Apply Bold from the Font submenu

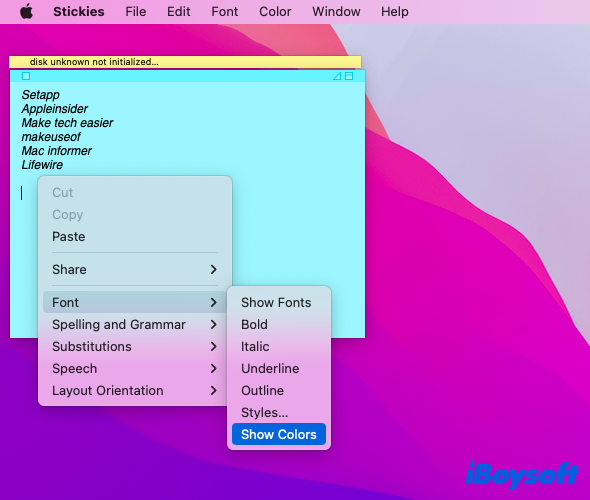279,324
